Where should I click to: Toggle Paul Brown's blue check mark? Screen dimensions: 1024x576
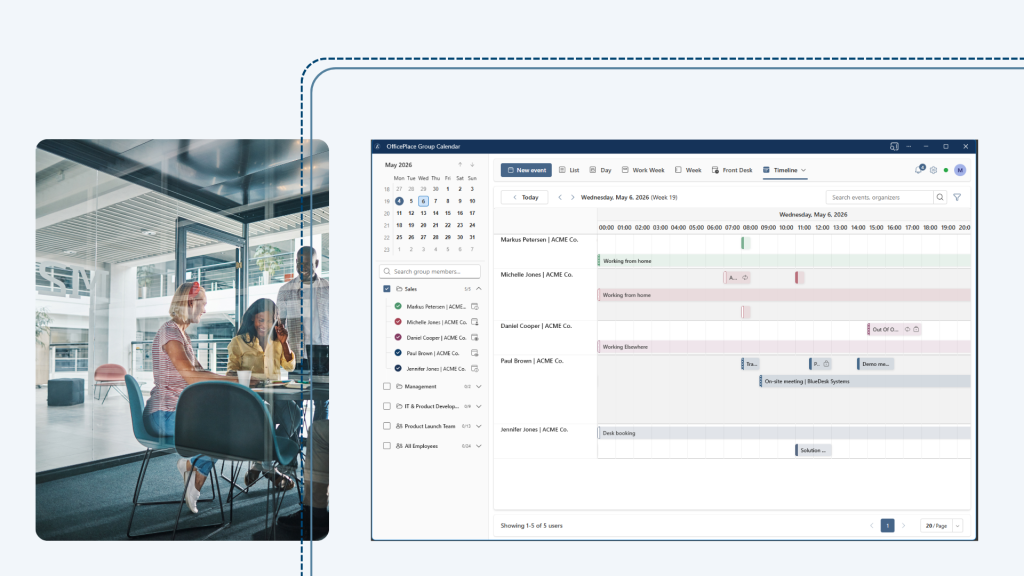click(398, 353)
